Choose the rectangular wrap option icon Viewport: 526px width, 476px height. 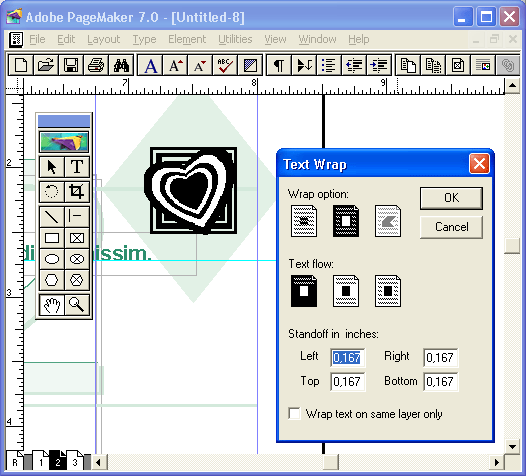[346, 221]
